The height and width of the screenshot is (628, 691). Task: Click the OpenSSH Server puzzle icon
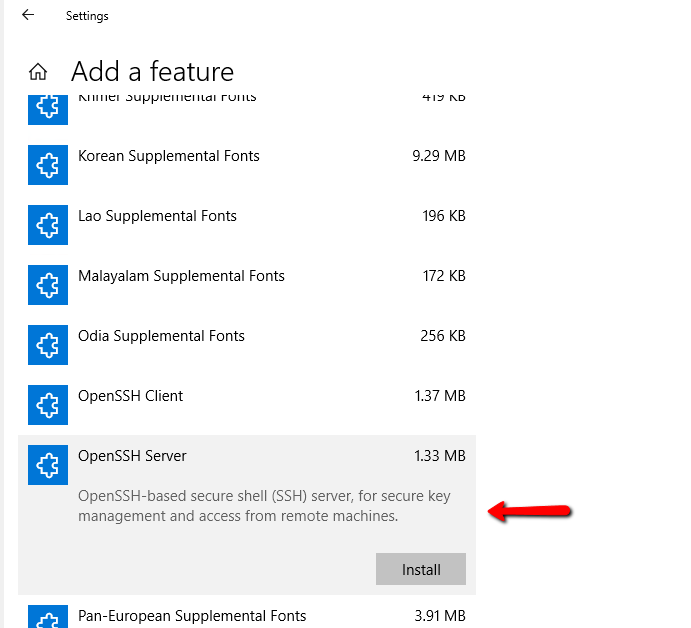pos(48,464)
